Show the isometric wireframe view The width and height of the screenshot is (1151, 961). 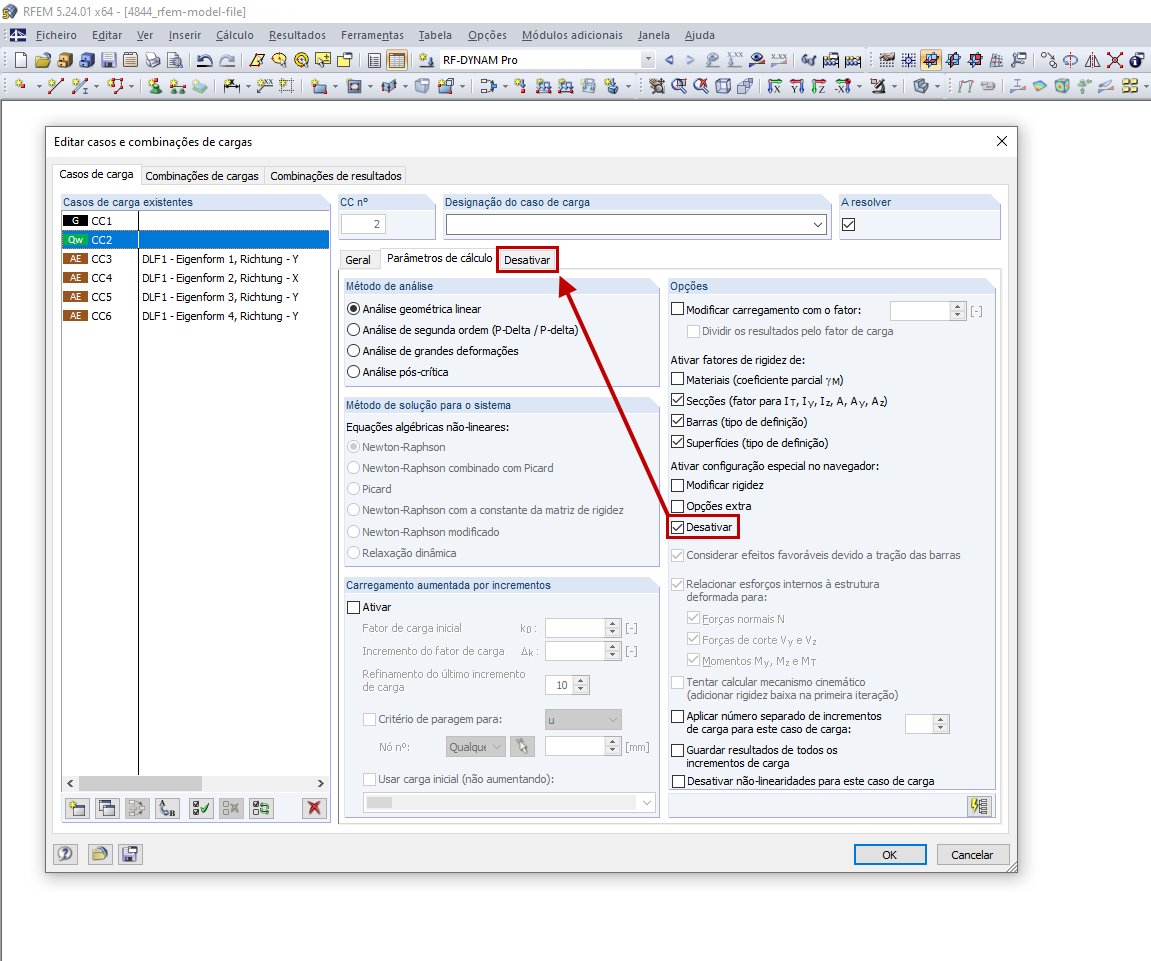[723, 87]
